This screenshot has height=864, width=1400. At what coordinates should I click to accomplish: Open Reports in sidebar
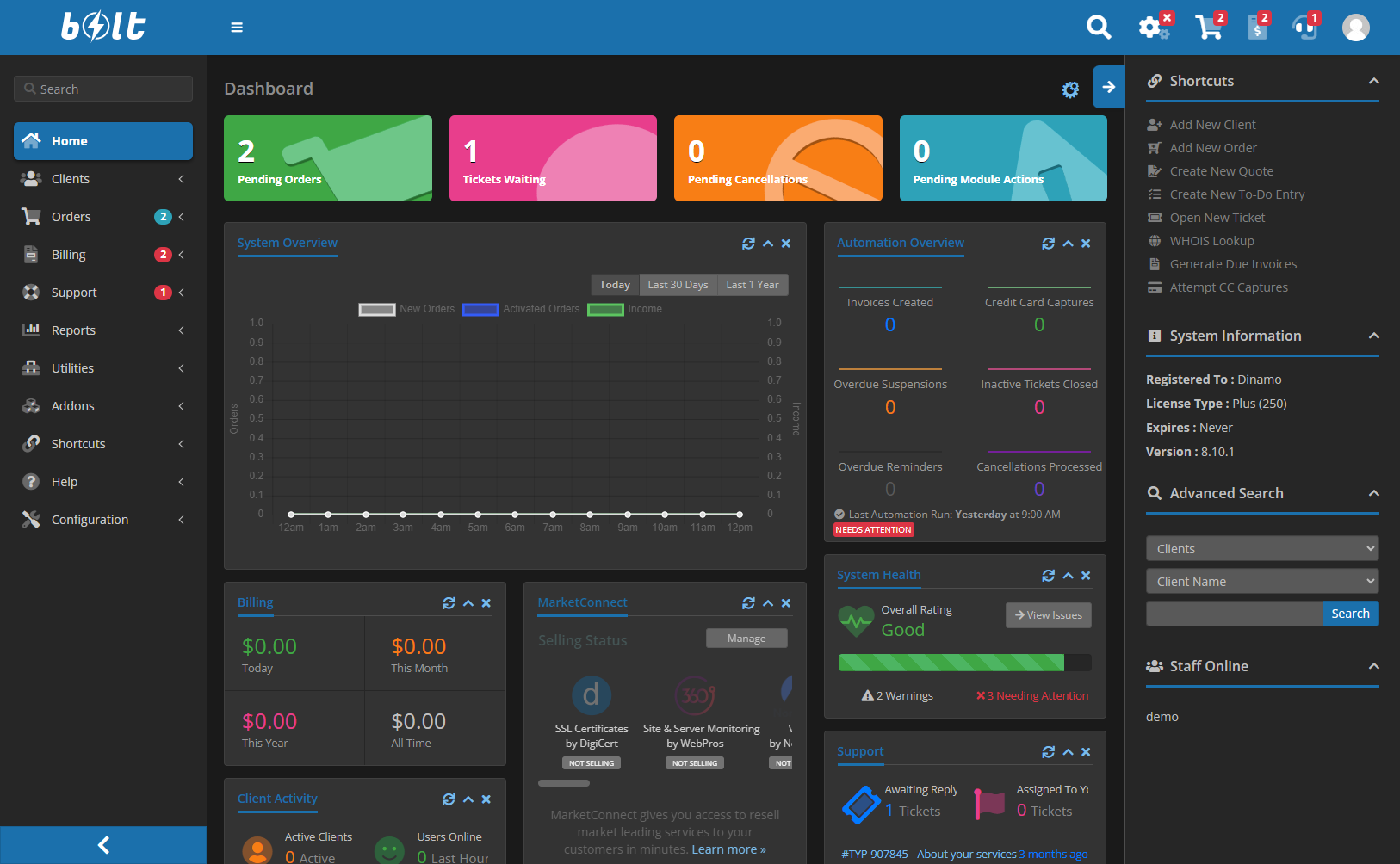click(x=103, y=330)
